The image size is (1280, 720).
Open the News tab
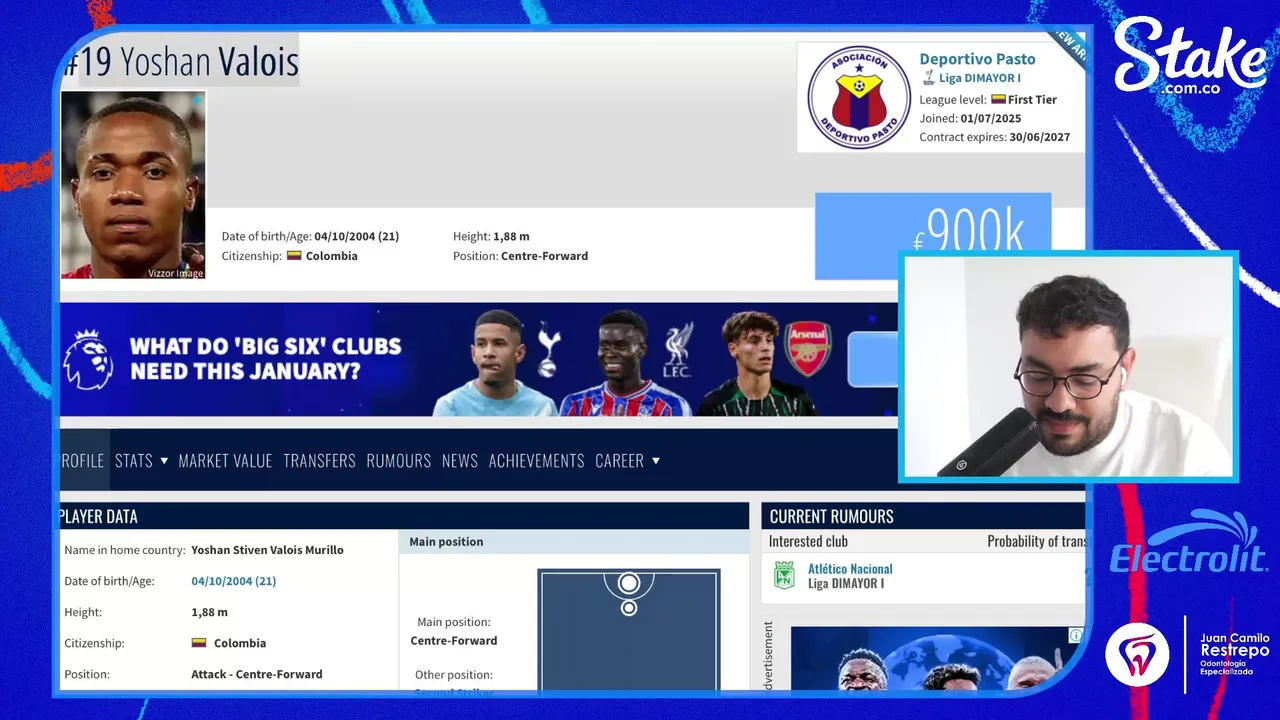(460, 461)
